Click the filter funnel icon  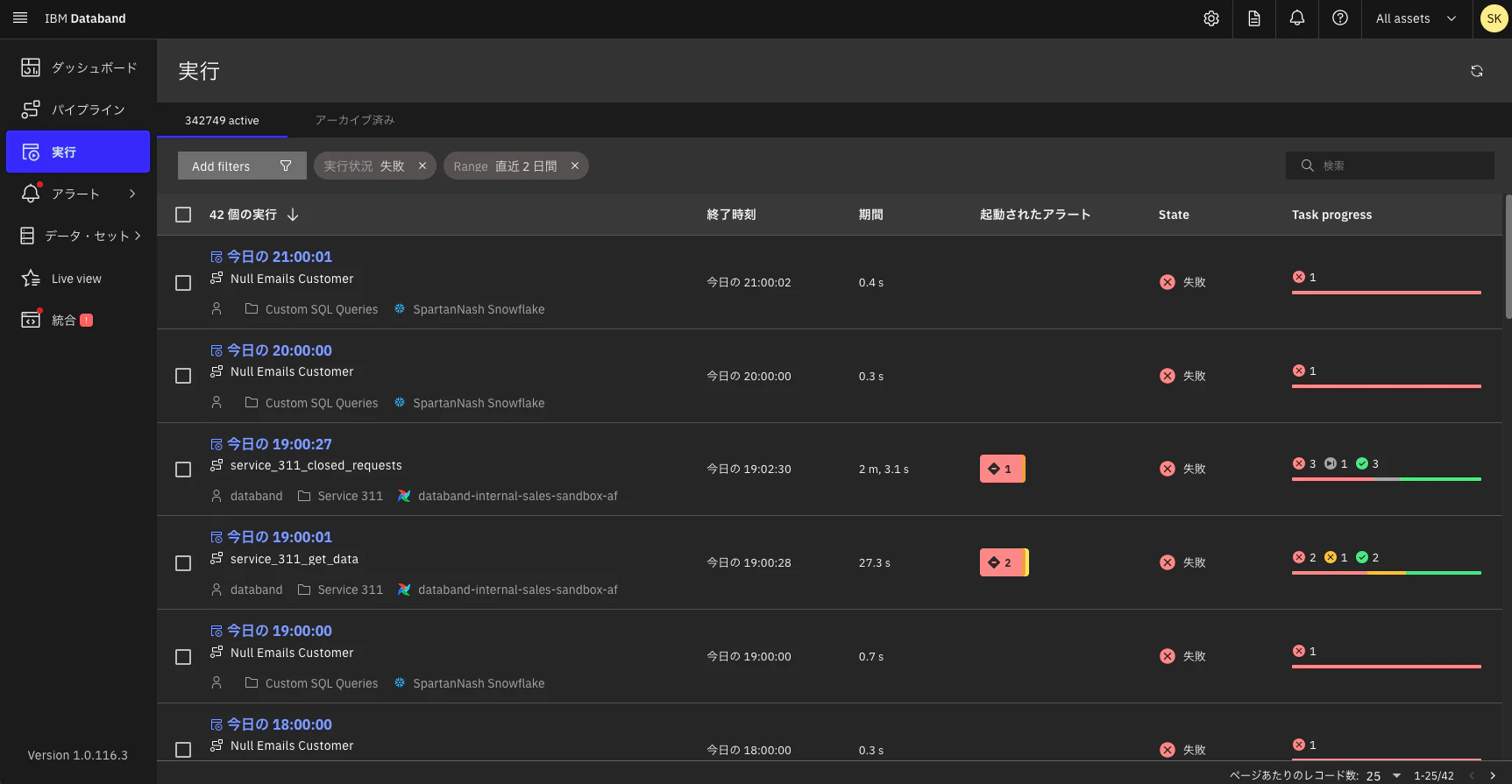[286, 166]
